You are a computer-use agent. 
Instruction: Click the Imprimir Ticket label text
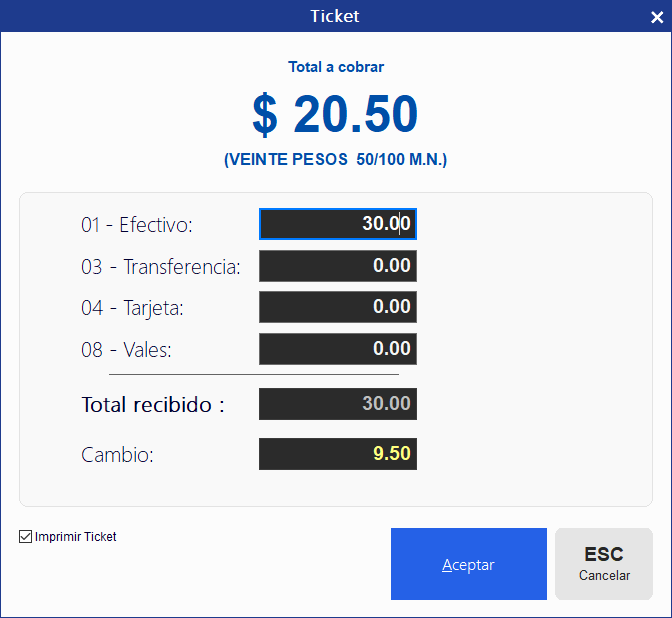[x=75, y=537]
